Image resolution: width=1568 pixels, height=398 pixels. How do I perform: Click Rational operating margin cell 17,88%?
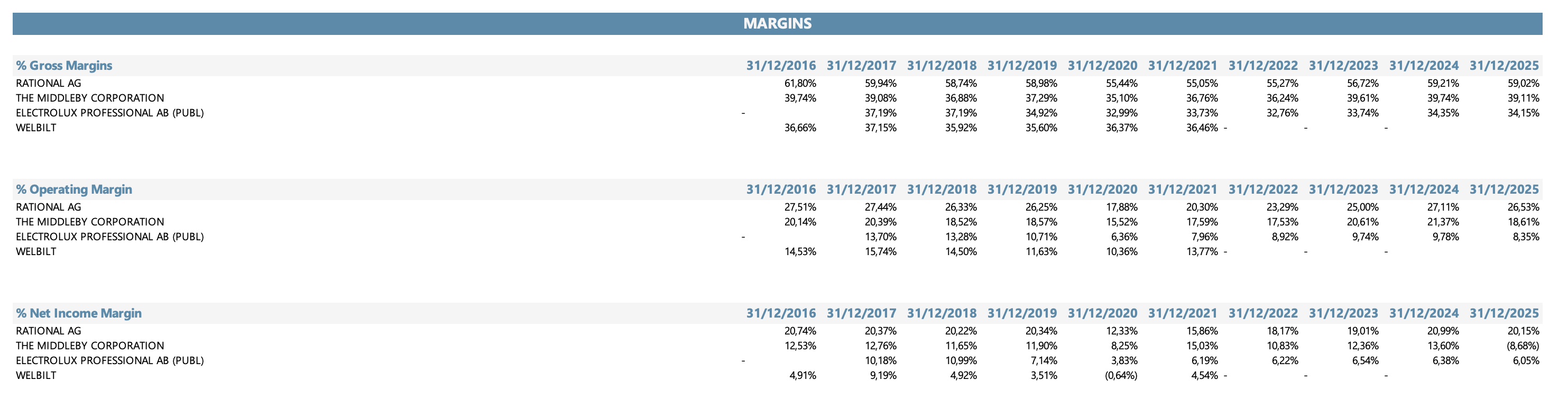pos(1122,207)
